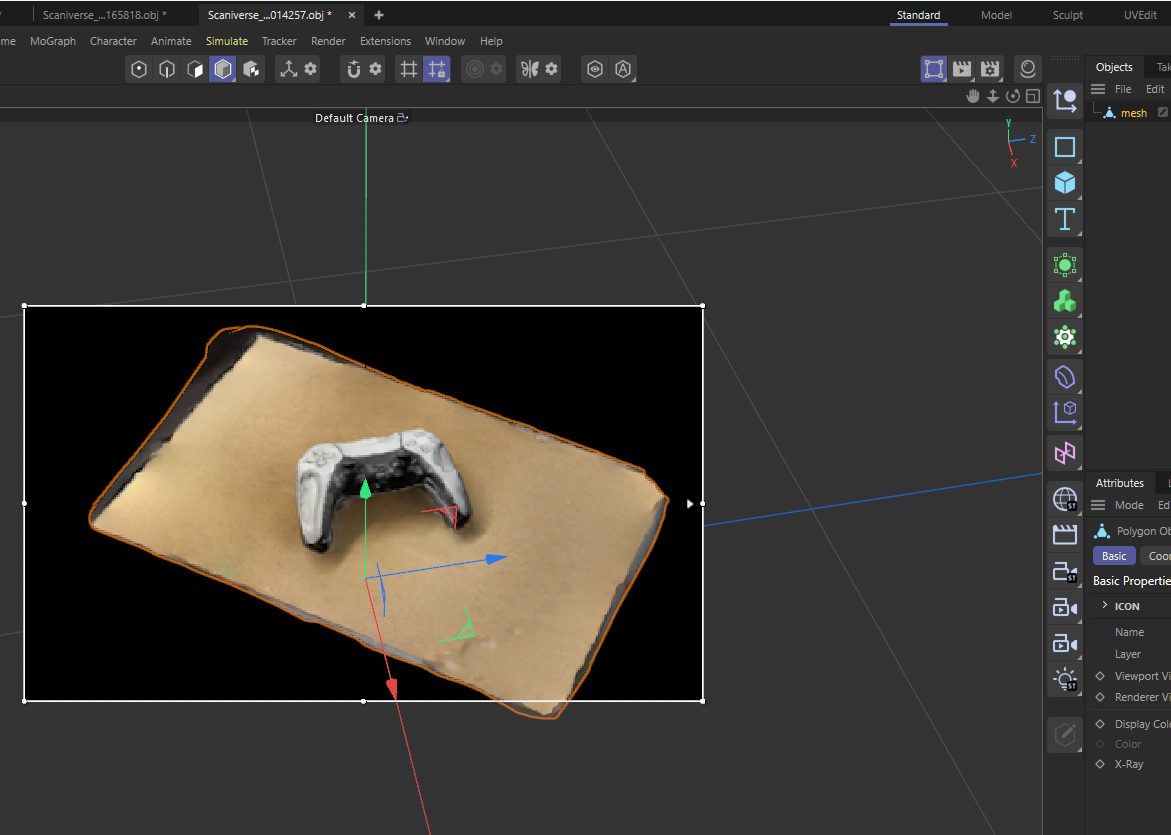Select the Text spline tool
1171x835 pixels.
(1064, 221)
